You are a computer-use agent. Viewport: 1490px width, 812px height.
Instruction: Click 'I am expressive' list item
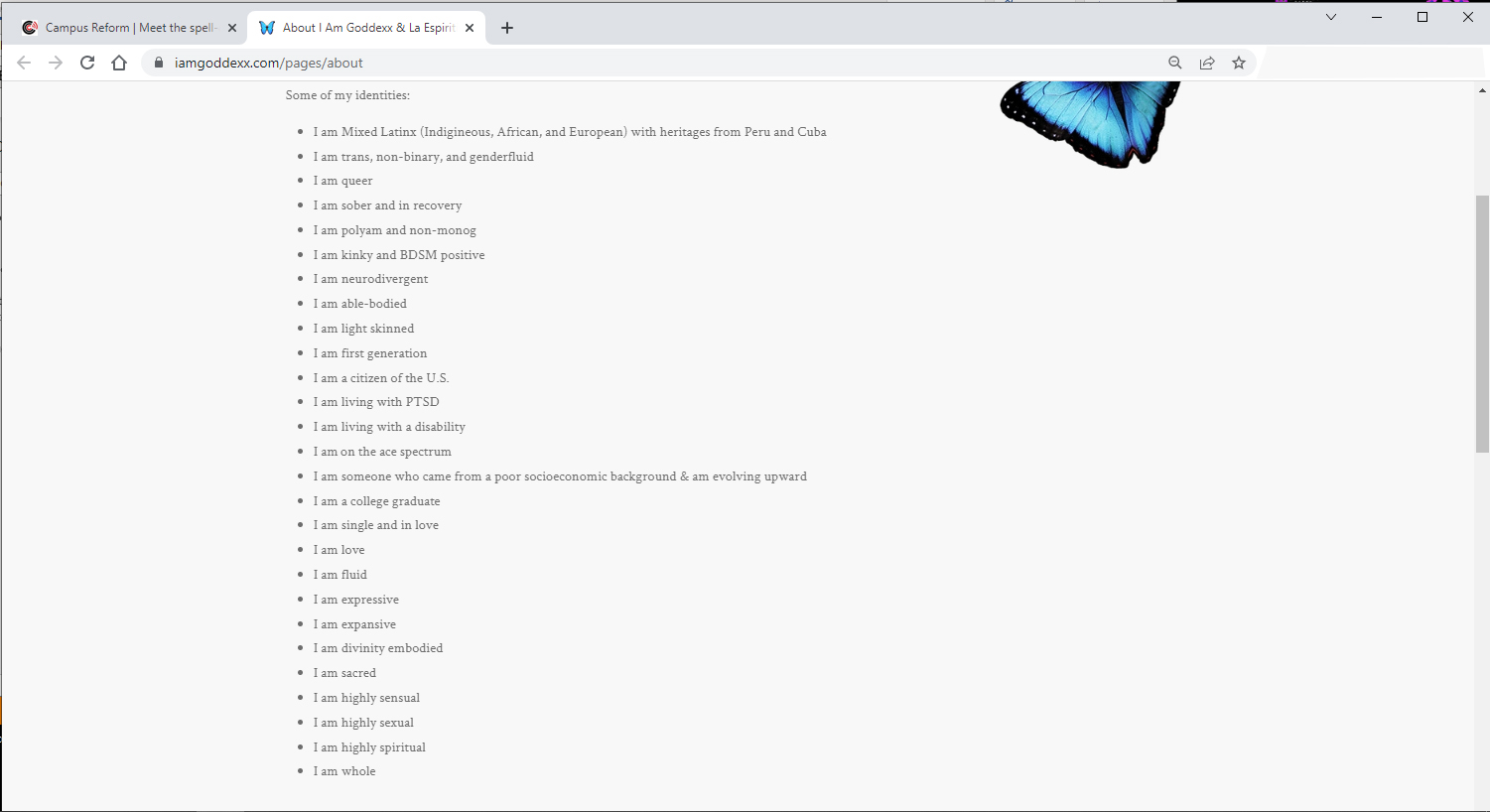pos(356,600)
